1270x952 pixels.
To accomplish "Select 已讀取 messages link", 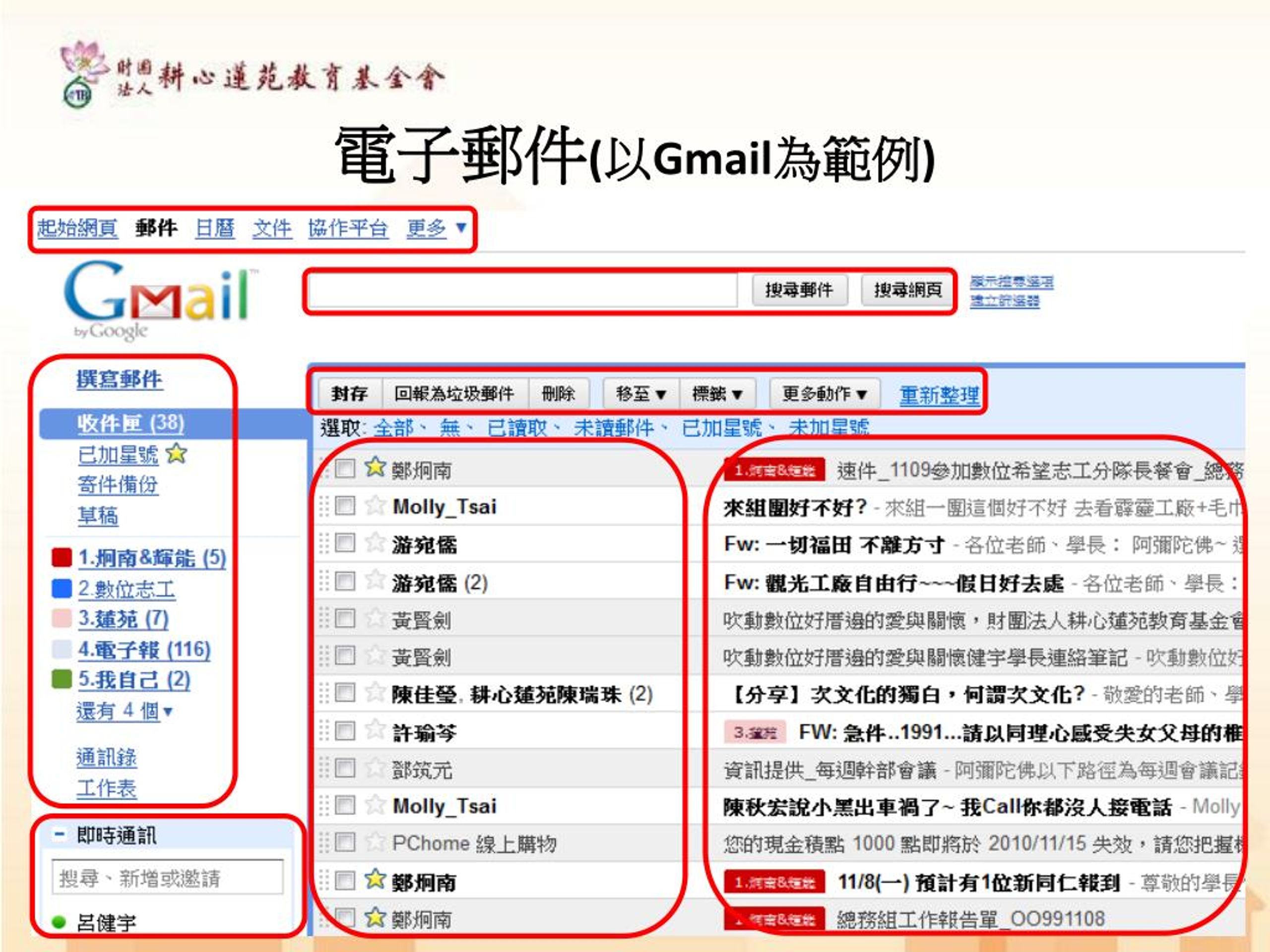I will coord(517,427).
